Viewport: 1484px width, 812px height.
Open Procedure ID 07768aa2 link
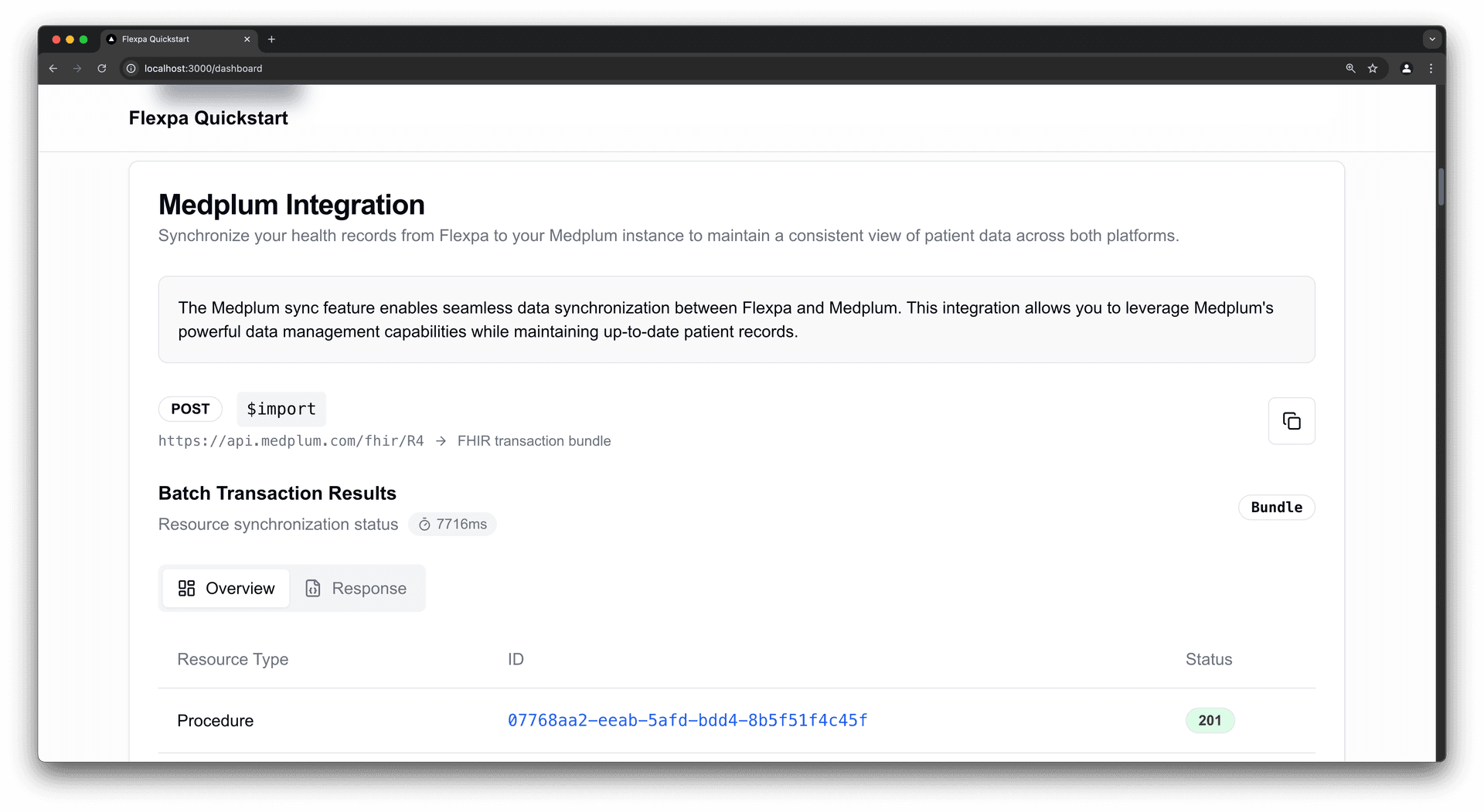coord(687,721)
